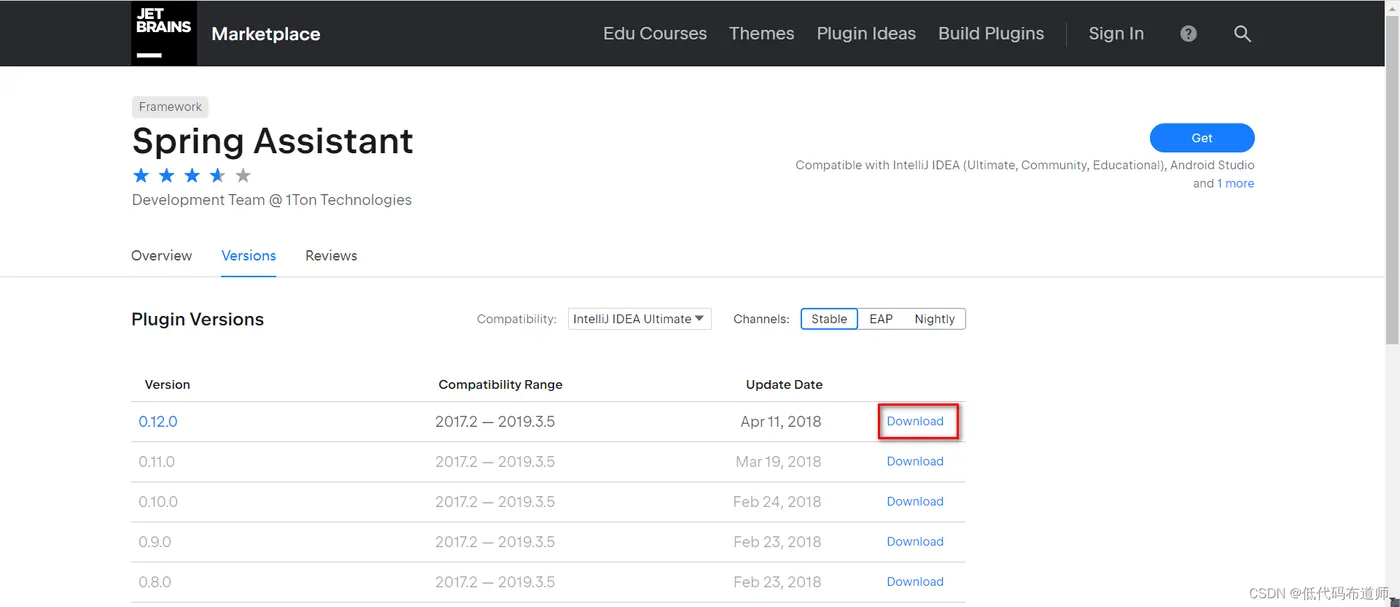Viewport: 1400px width, 607px height.
Task: Download version 0.12.0
Action: 915,421
